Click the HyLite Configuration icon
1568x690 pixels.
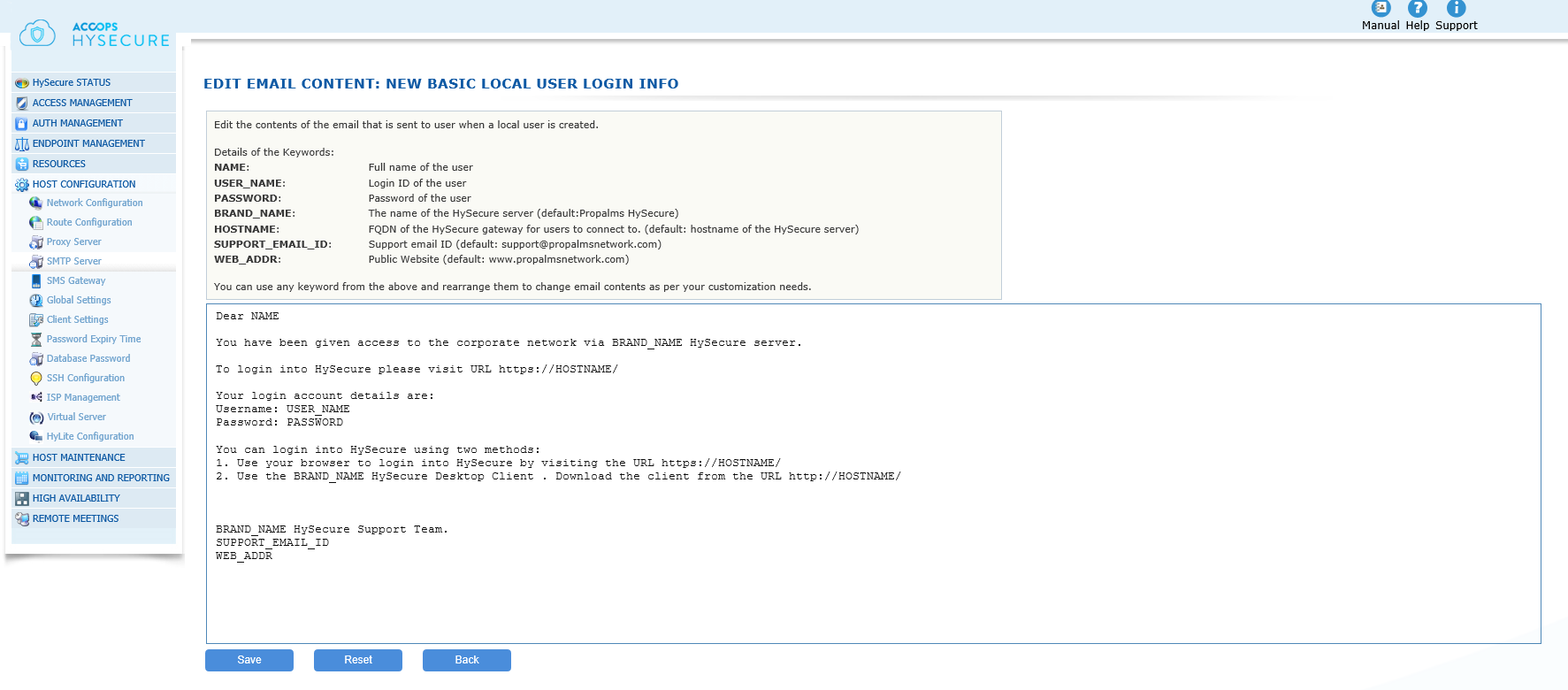click(36, 437)
